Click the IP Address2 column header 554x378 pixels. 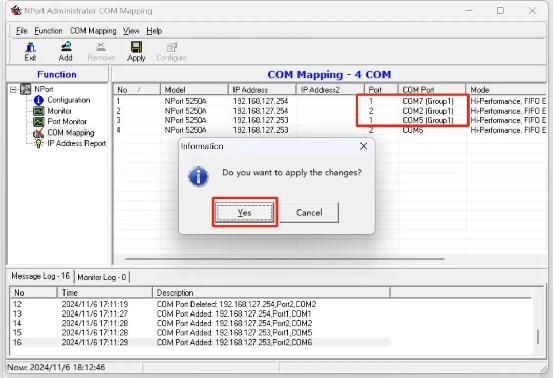point(330,90)
